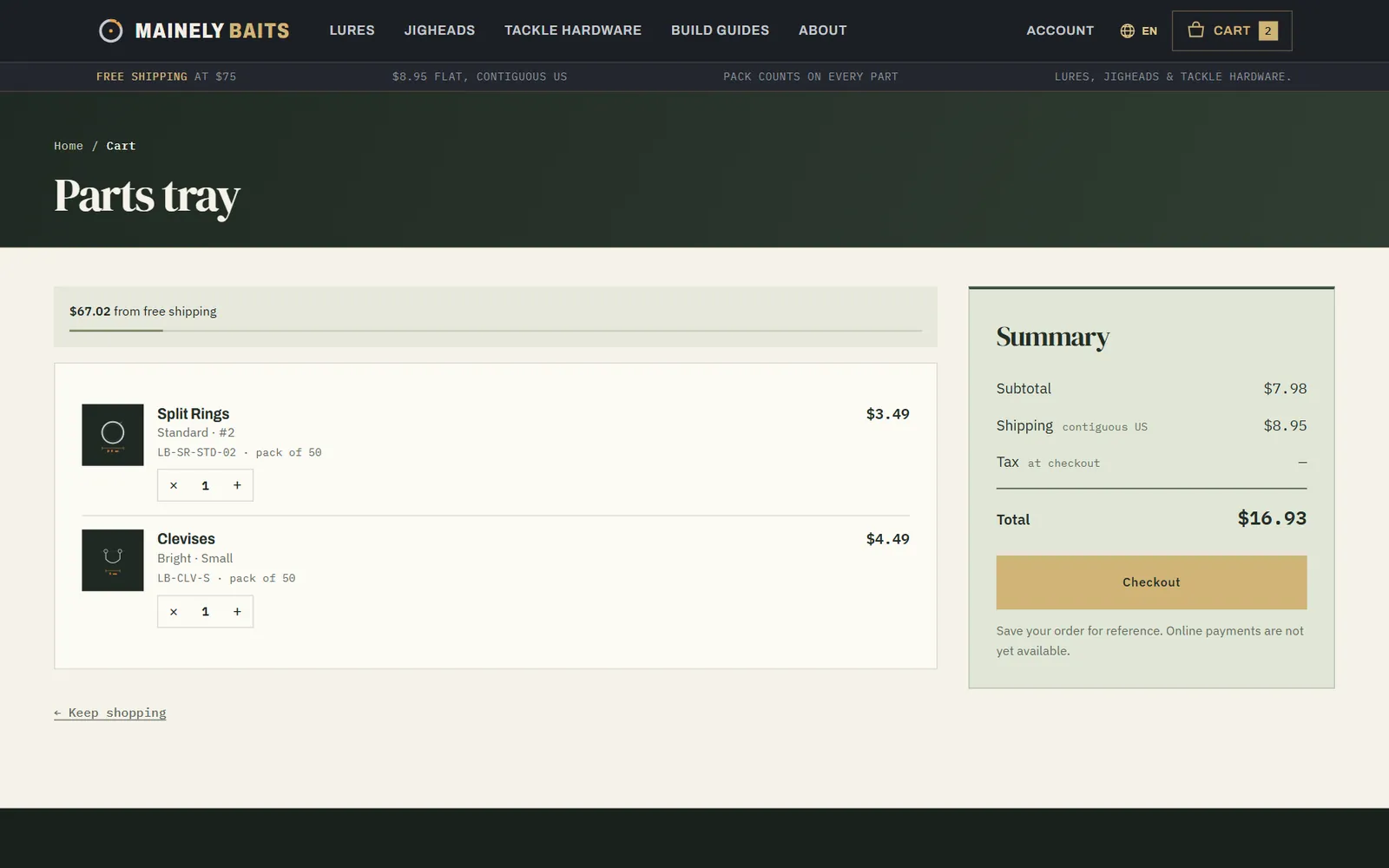Open the Jigheads menu
The width and height of the screenshot is (1389, 868).
click(x=439, y=30)
